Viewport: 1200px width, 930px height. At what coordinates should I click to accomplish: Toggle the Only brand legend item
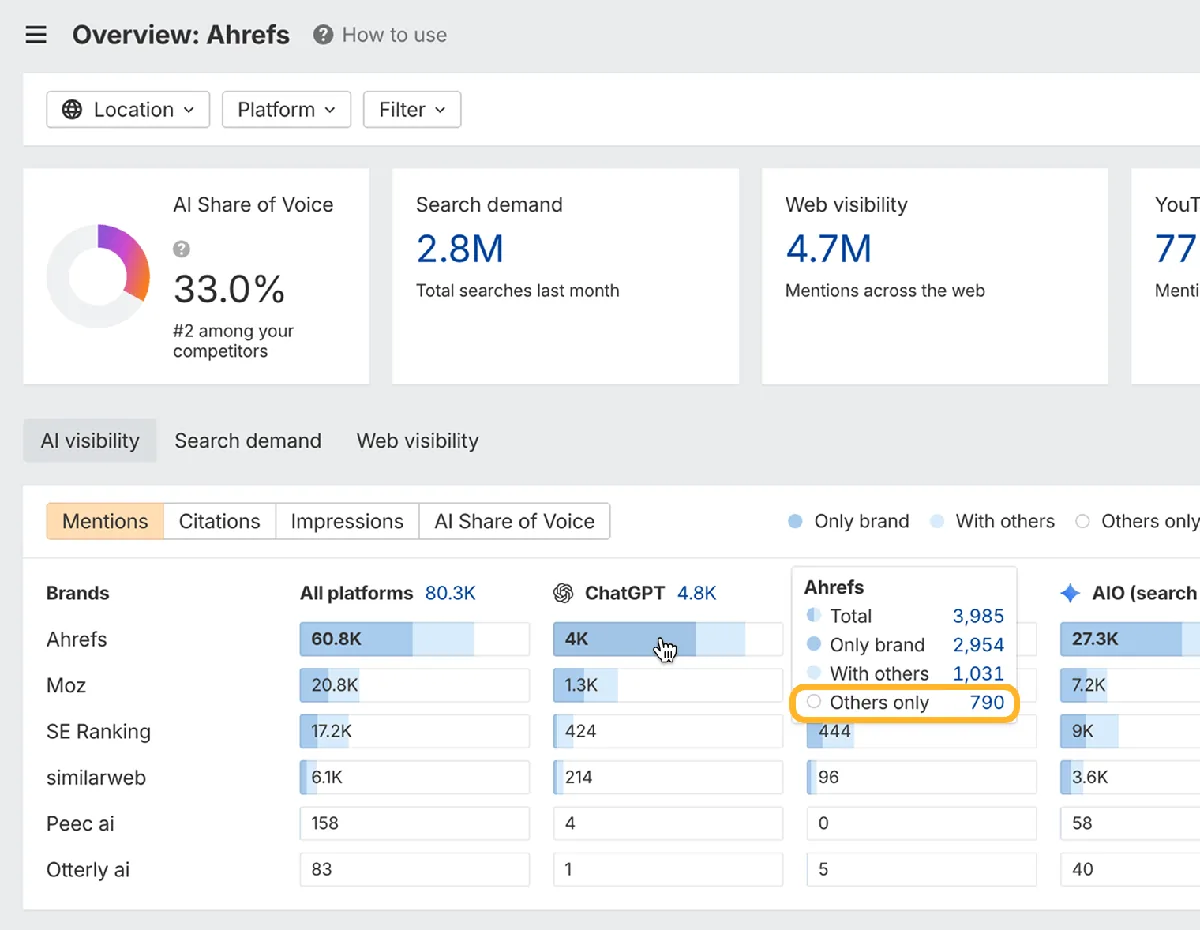click(x=849, y=521)
